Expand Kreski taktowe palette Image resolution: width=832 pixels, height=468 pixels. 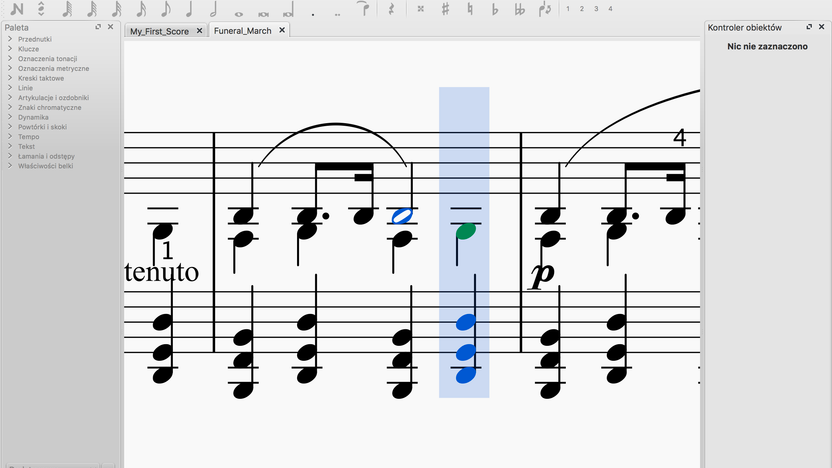point(10,77)
